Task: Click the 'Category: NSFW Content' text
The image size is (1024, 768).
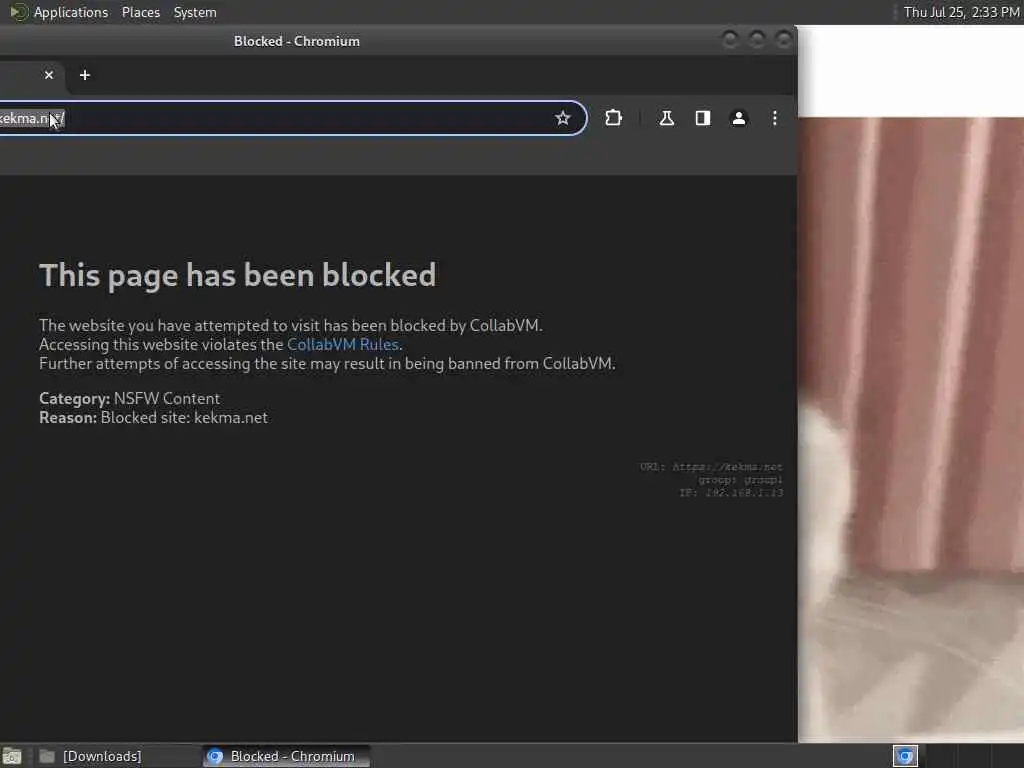Action: point(129,398)
